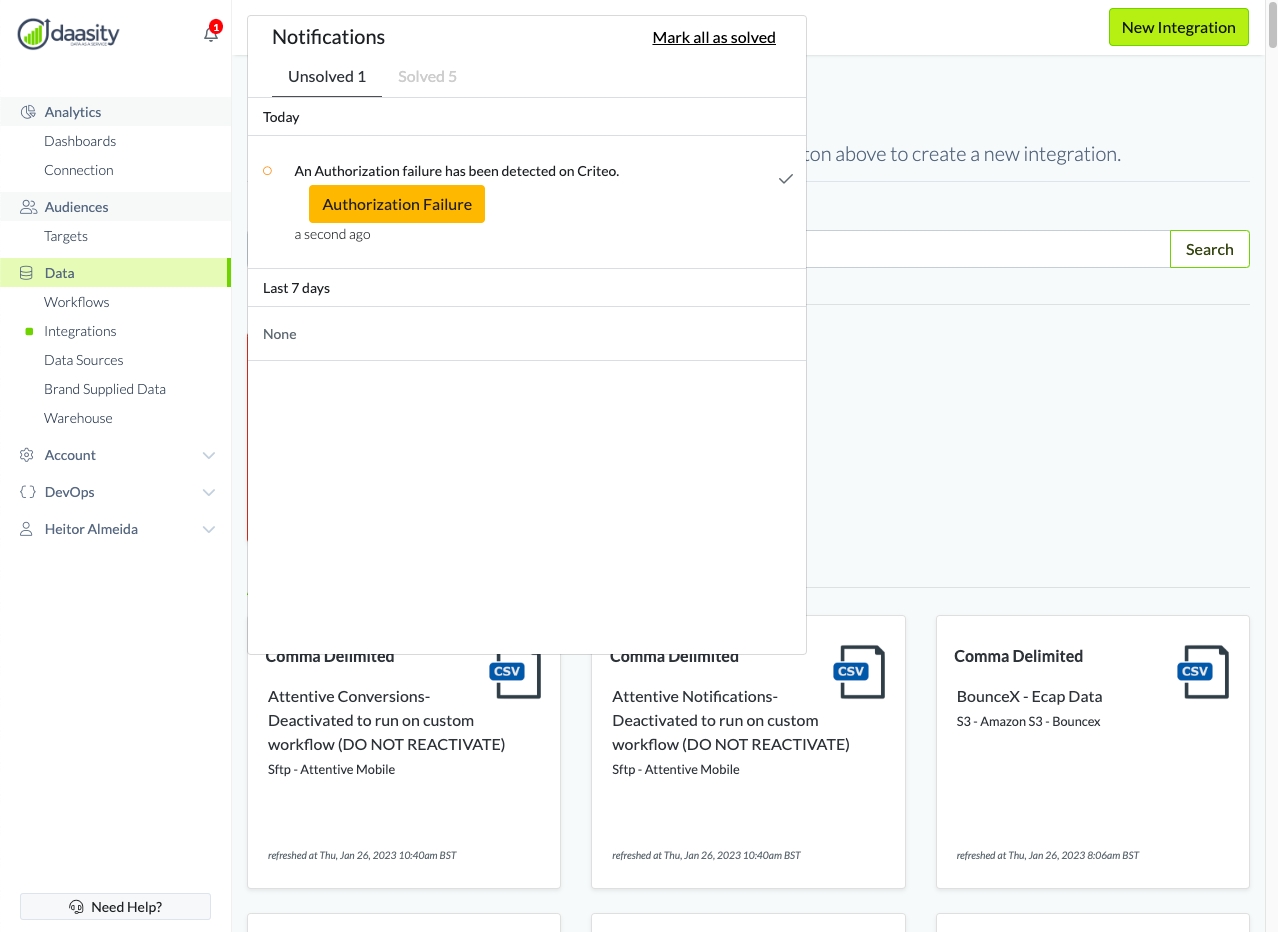Click the Analytics pie chart icon
This screenshot has width=1278, height=932.
(28, 112)
